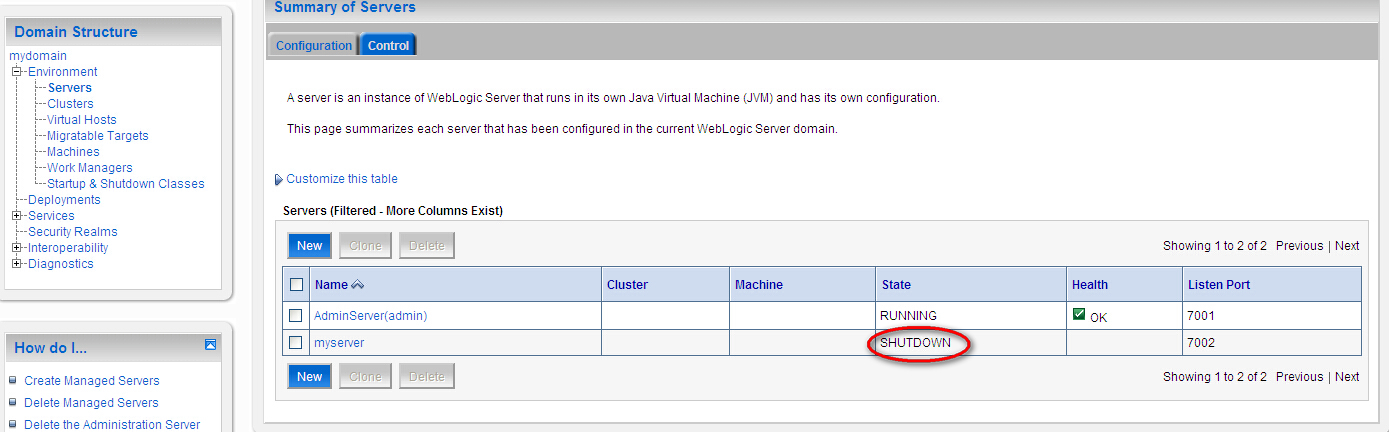Switch to the Control tab
Screen dimensions: 1389x432
pos(388,45)
